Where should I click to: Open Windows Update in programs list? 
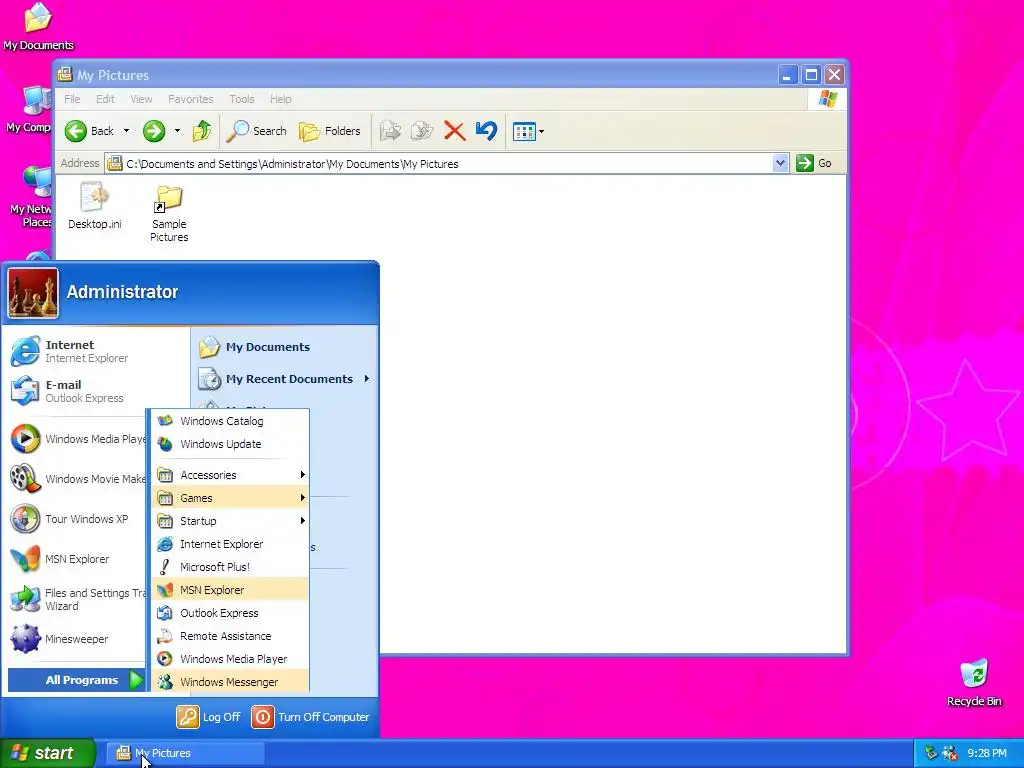[x=230, y=444]
